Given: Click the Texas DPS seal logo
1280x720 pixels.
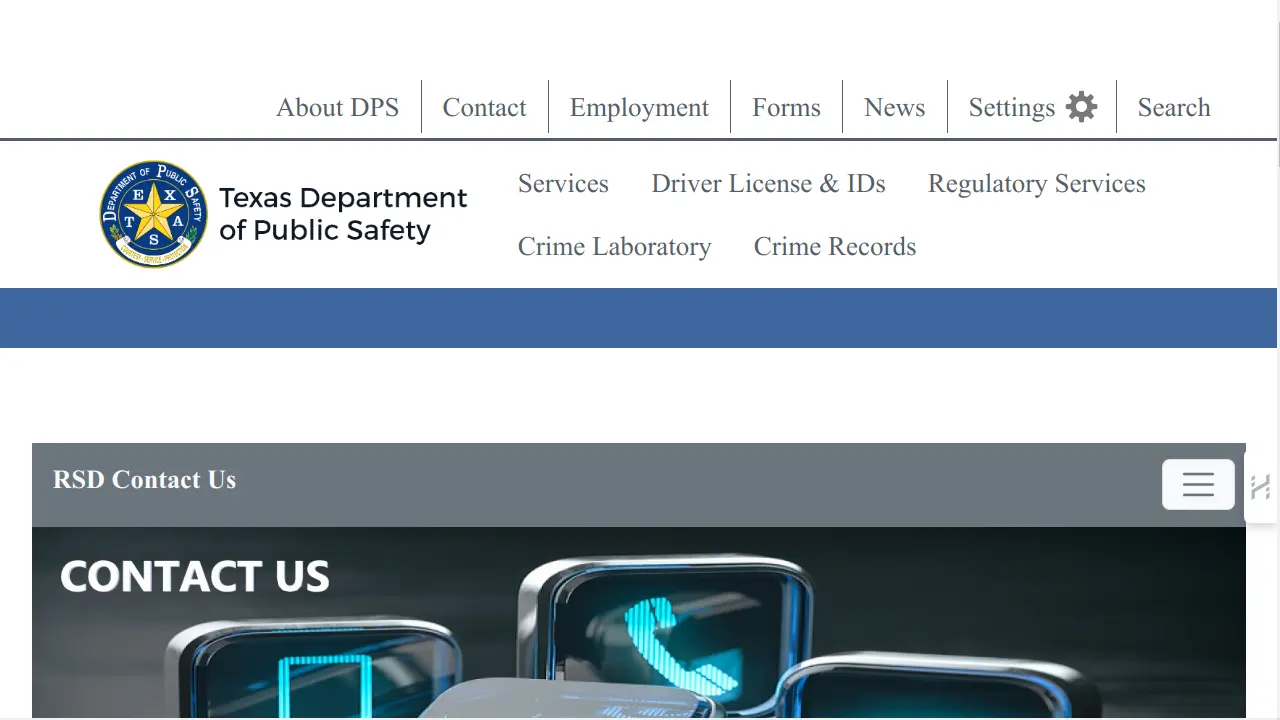Looking at the screenshot, I should 153,214.
